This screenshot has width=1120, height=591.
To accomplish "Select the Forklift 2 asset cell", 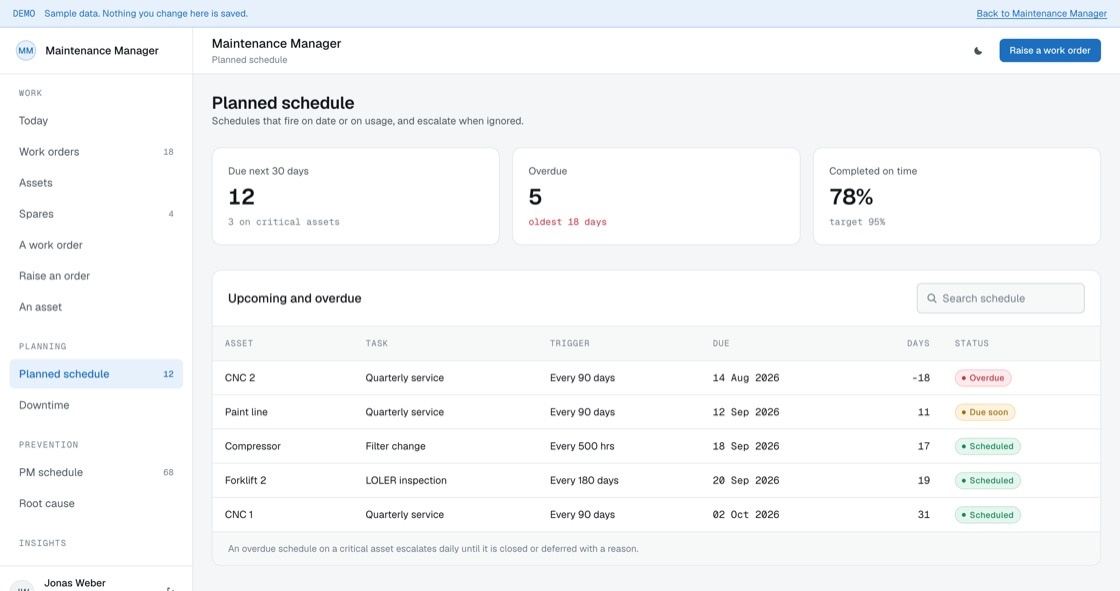I will click(245, 481).
